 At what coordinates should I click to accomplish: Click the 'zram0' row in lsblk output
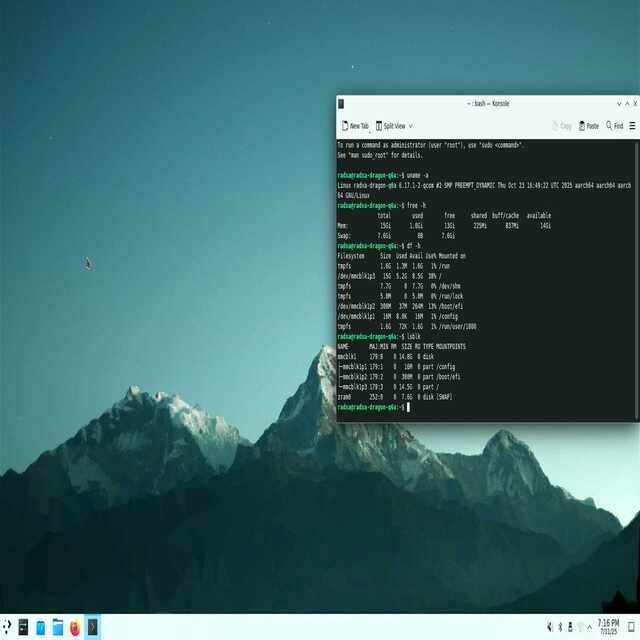coord(395,397)
